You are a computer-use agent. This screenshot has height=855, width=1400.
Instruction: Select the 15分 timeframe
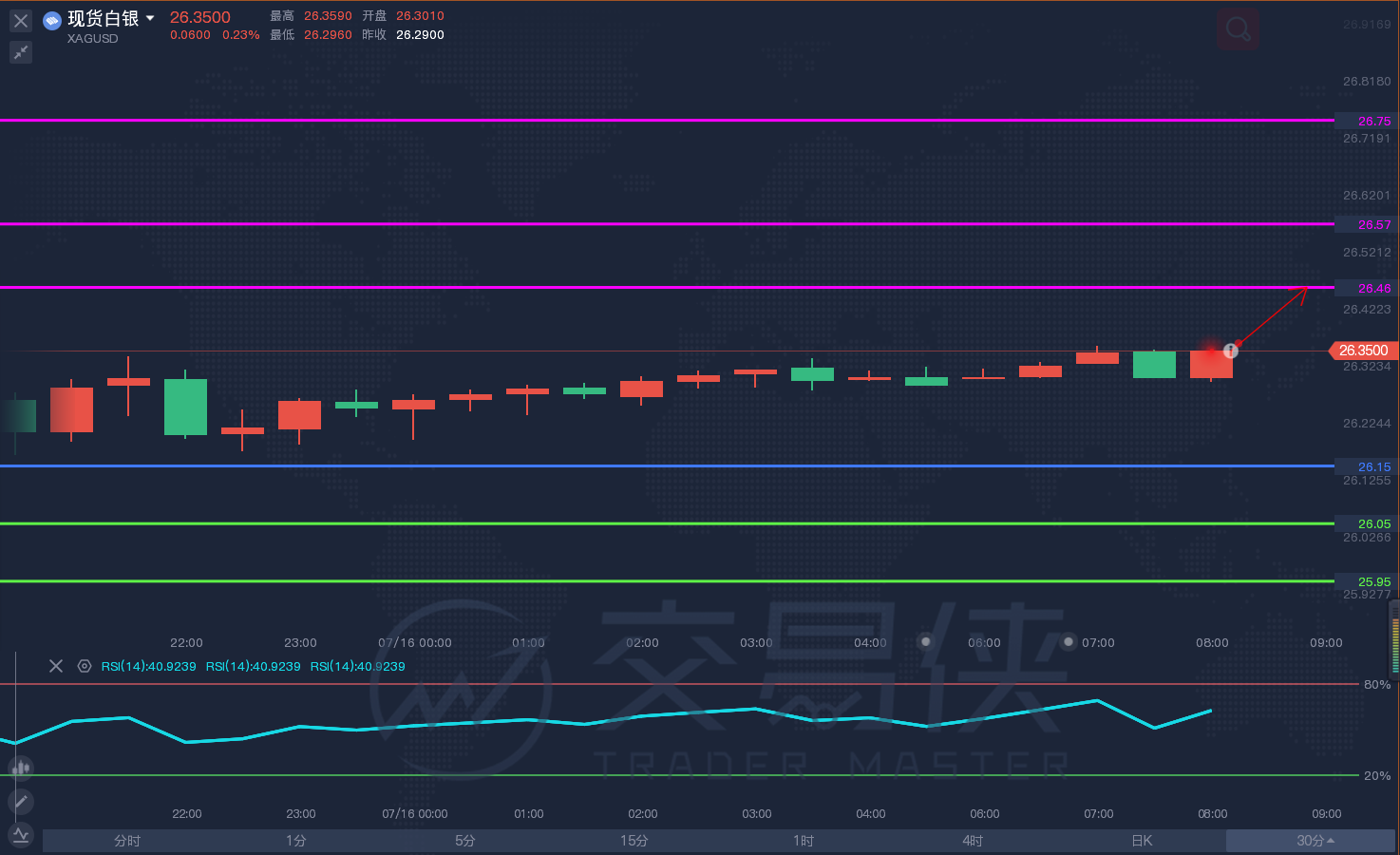tap(634, 841)
